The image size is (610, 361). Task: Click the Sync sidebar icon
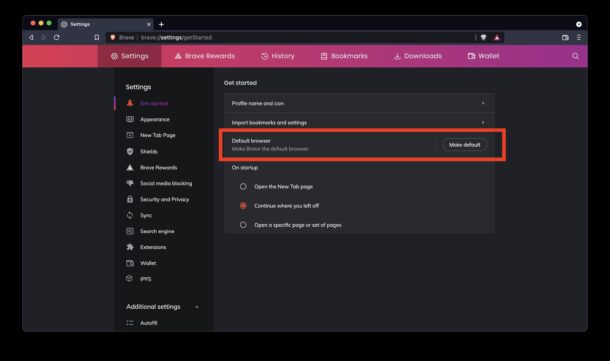(130, 215)
